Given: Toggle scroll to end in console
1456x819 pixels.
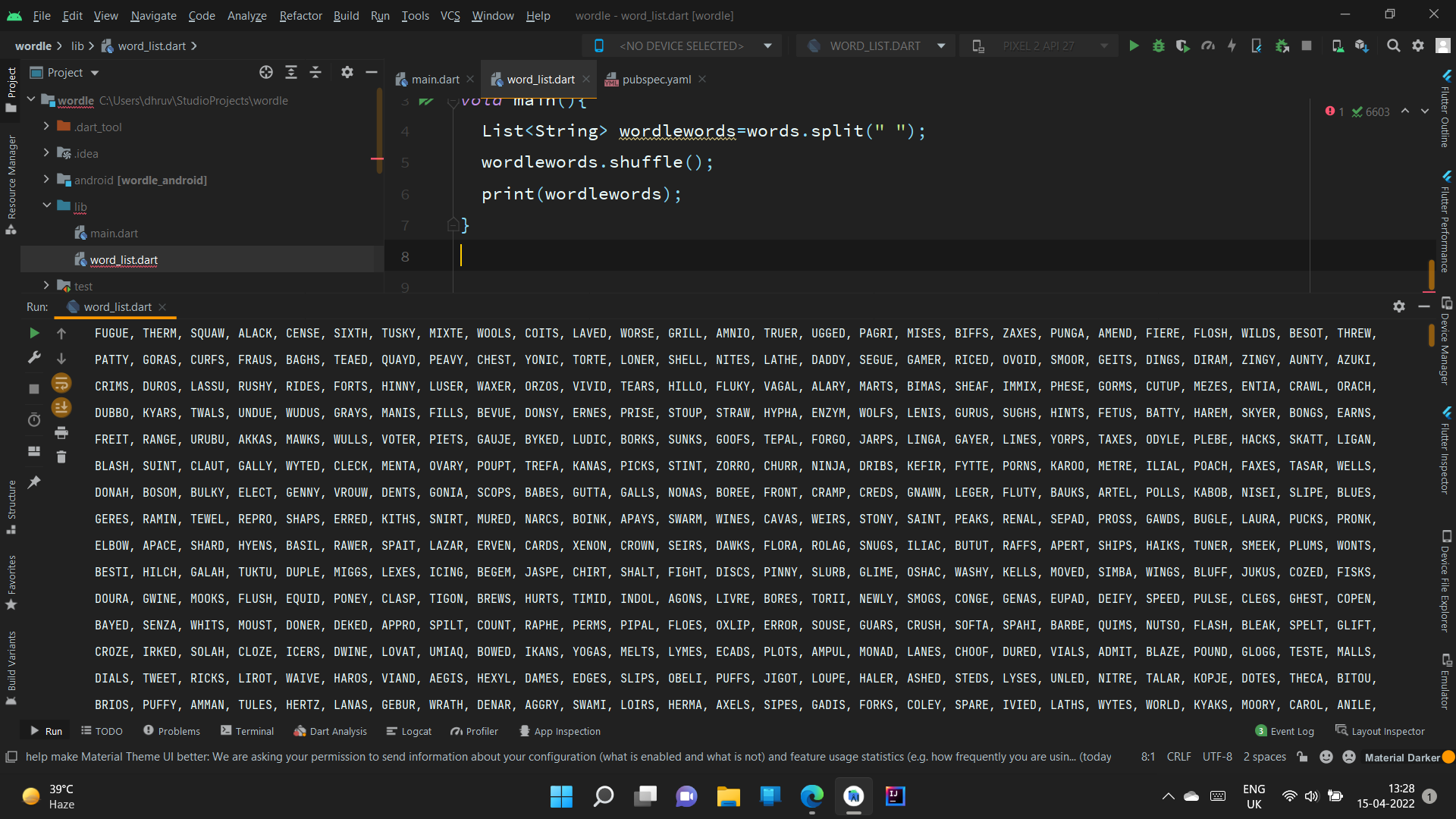Looking at the screenshot, I should 61,408.
